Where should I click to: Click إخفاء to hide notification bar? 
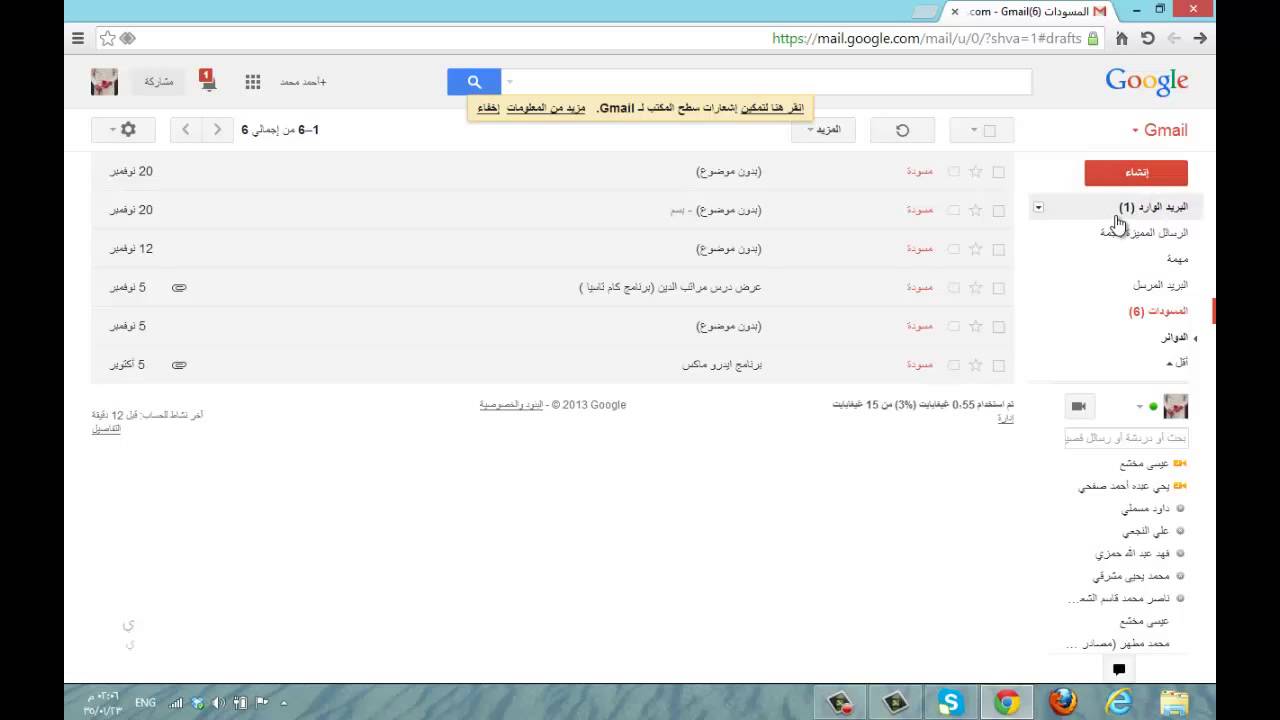pos(488,108)
